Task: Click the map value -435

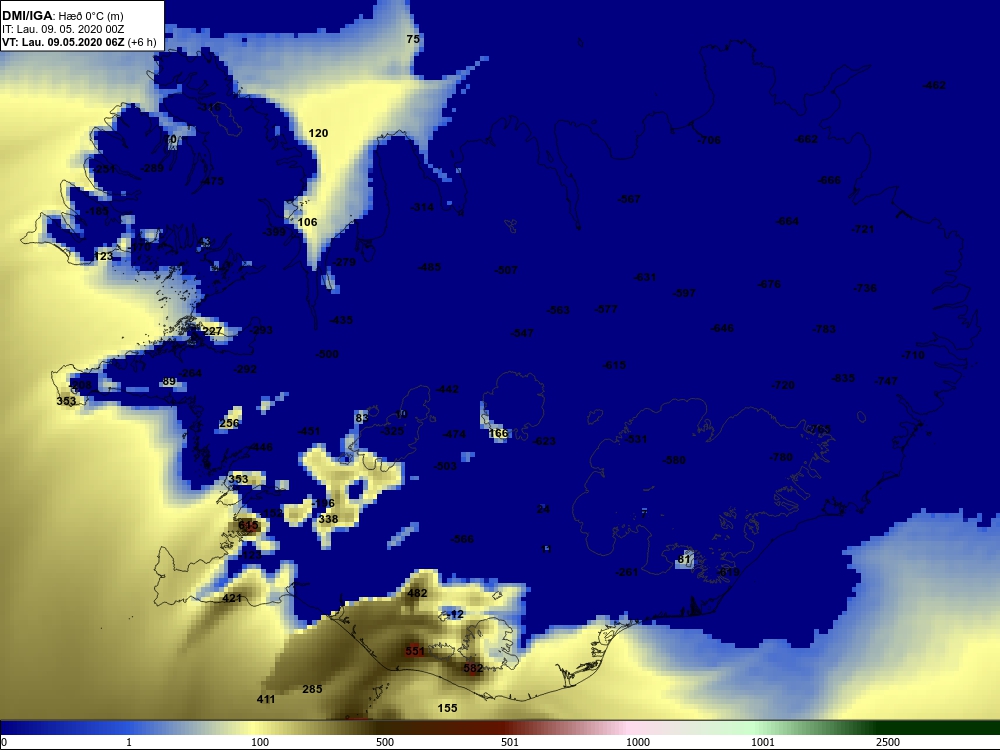Action: click(x=341, y=320)
